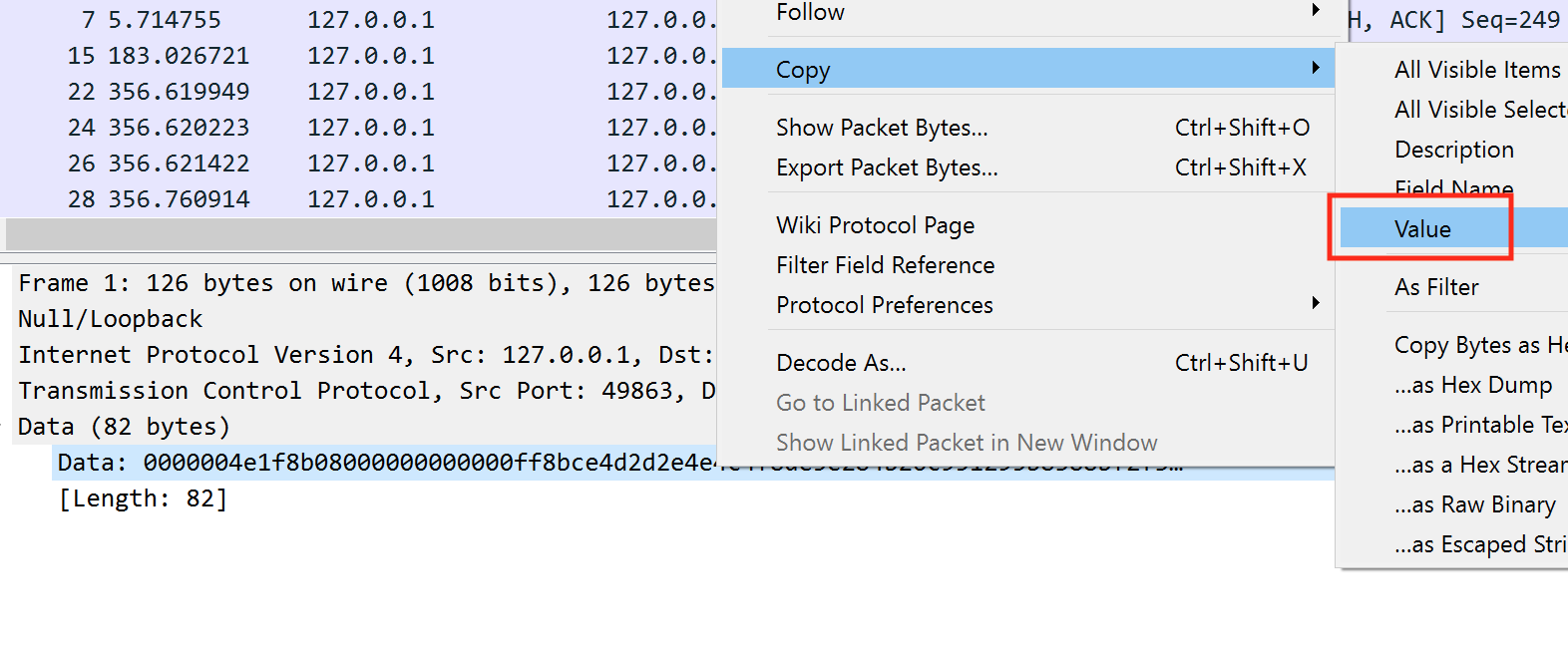Copy bytes as Hex Dump
The image size is (1568, 662).
1473,385
